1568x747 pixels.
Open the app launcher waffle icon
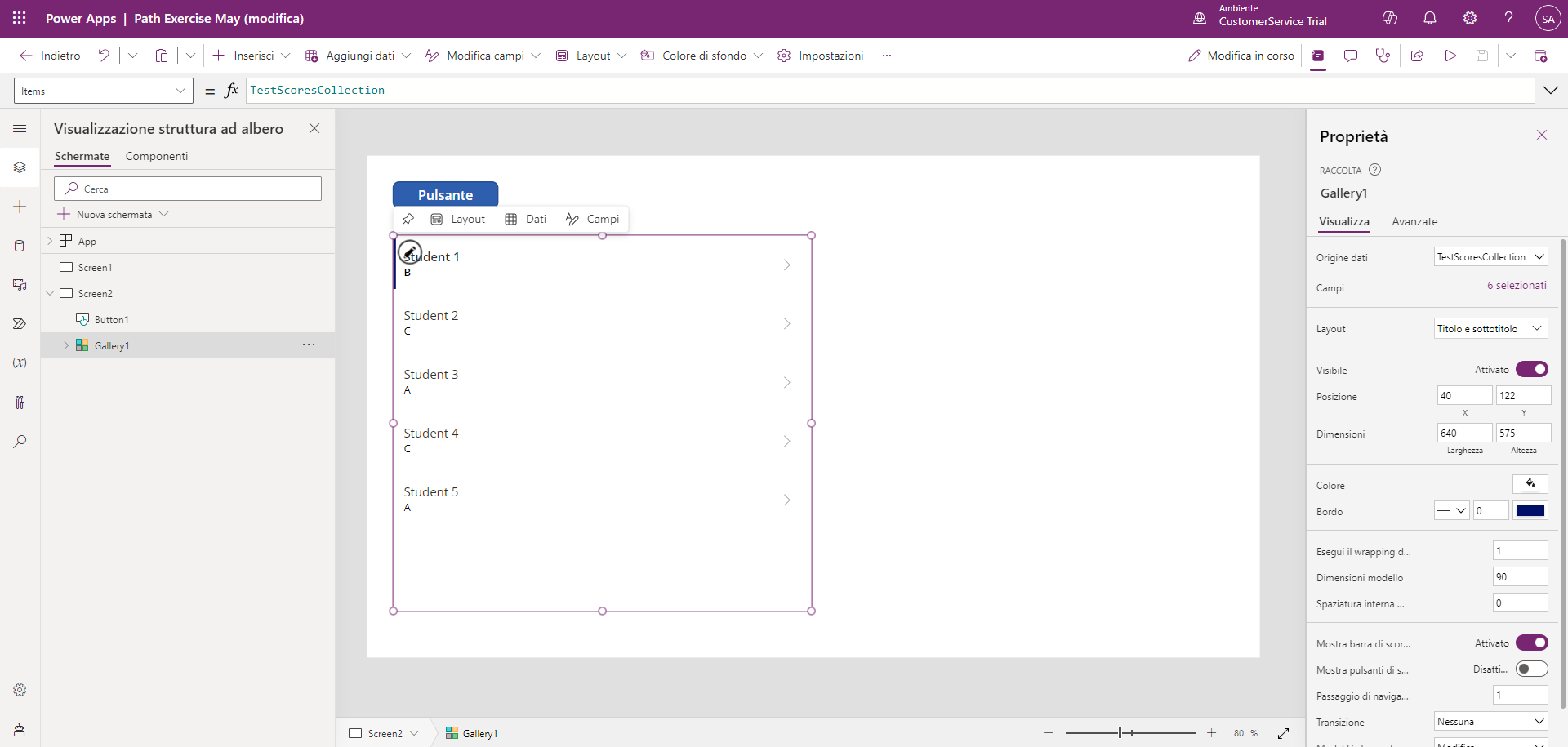coord(20,18)
